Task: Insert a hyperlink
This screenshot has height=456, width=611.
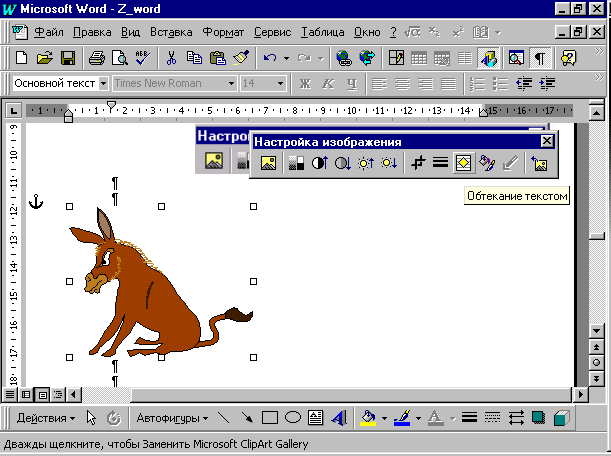Action: point(344,58)
